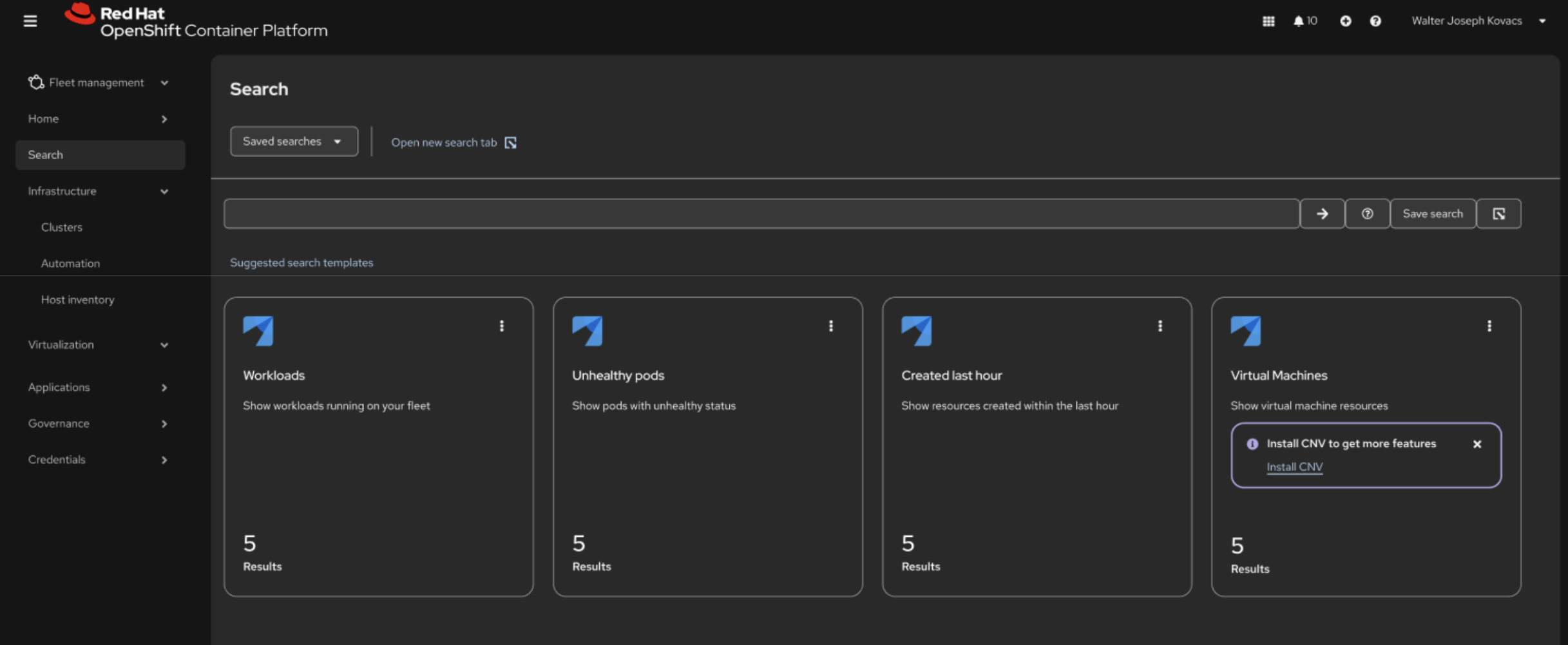The image size is (1568, 645).
Task: Go to Host inventory in sidebar
Action: pyautogui.click(x=77, y=300)
